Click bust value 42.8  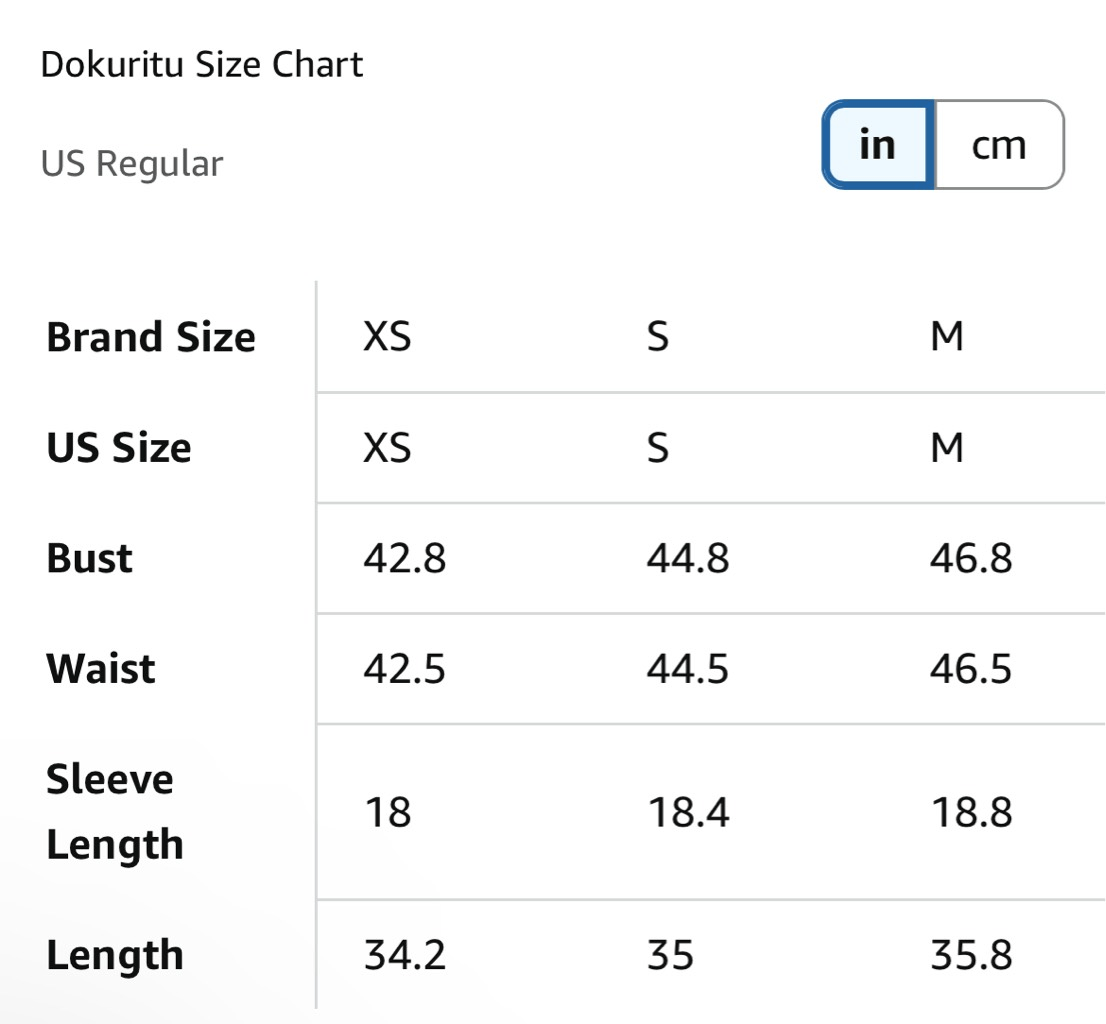405,558
